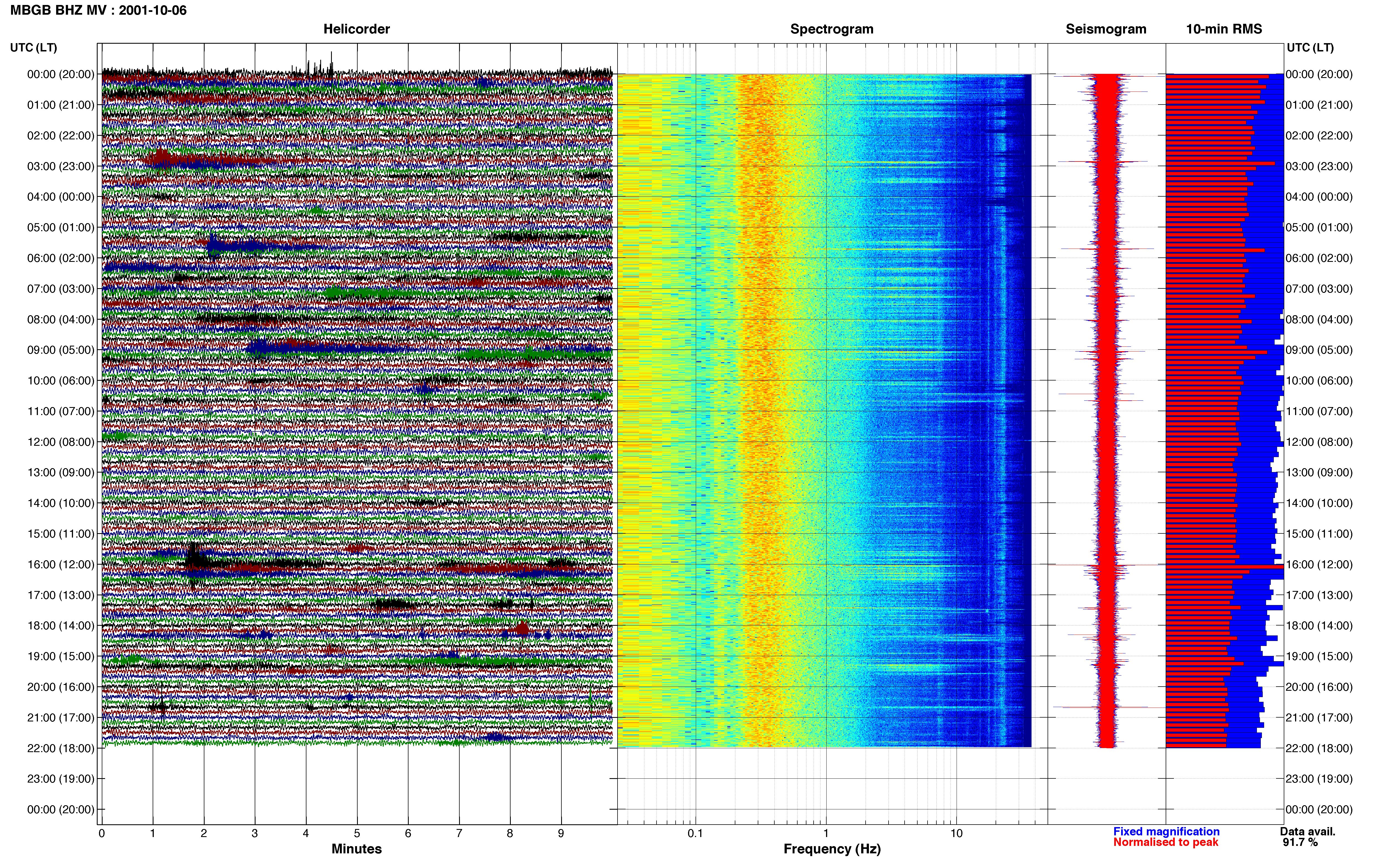Click 10:00 (06:00) on the Helicorder time axis
Screen dimensions: 1388x868
coord(61,380)
